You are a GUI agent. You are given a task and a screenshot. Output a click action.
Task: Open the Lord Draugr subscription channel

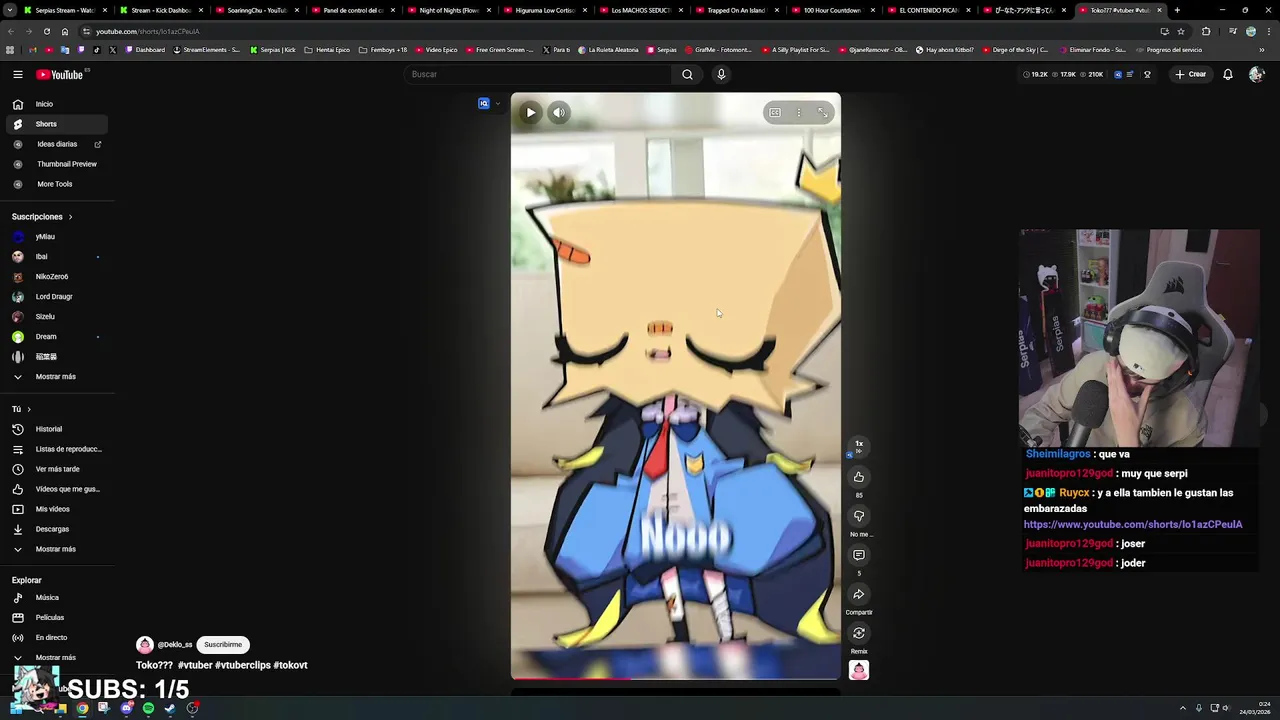pyautogui.click(x=55, y=297)
